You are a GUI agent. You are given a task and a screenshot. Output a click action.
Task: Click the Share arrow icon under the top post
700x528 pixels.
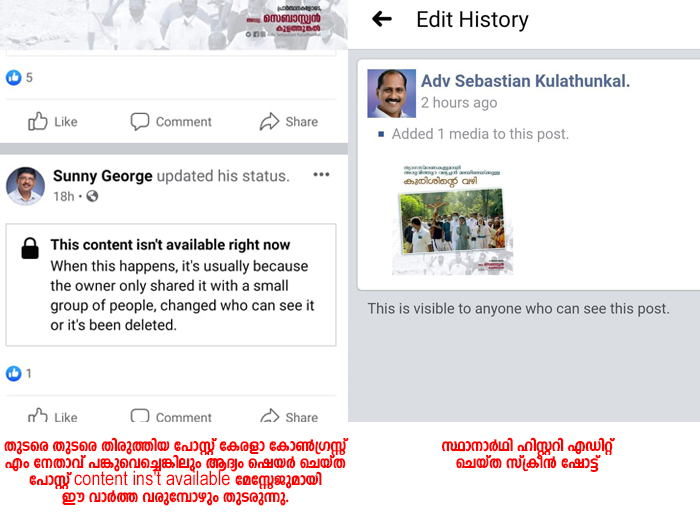point(269,121)
